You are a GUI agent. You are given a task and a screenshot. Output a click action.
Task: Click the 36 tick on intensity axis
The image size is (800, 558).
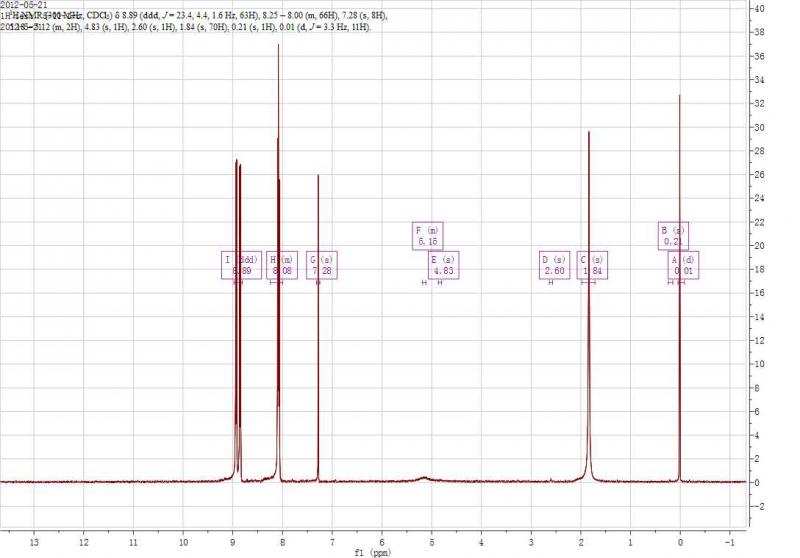pos(759,56)
